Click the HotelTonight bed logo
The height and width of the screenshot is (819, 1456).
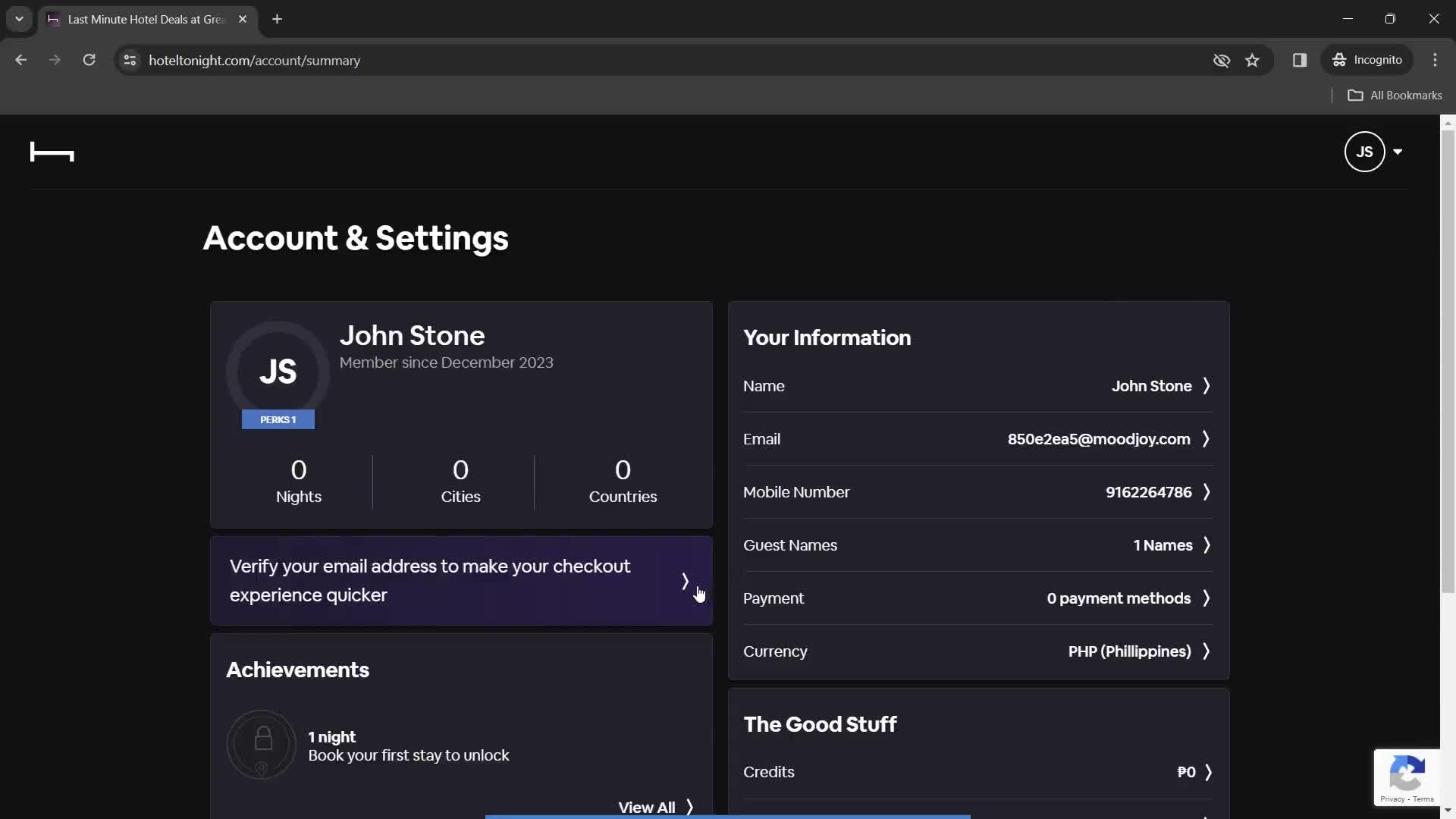coord(52,152)
